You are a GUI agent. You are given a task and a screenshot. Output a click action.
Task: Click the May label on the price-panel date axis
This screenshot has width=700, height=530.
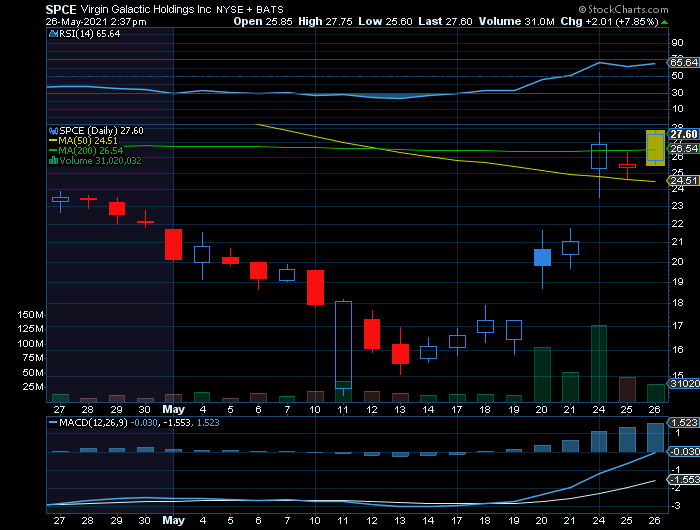174,409
